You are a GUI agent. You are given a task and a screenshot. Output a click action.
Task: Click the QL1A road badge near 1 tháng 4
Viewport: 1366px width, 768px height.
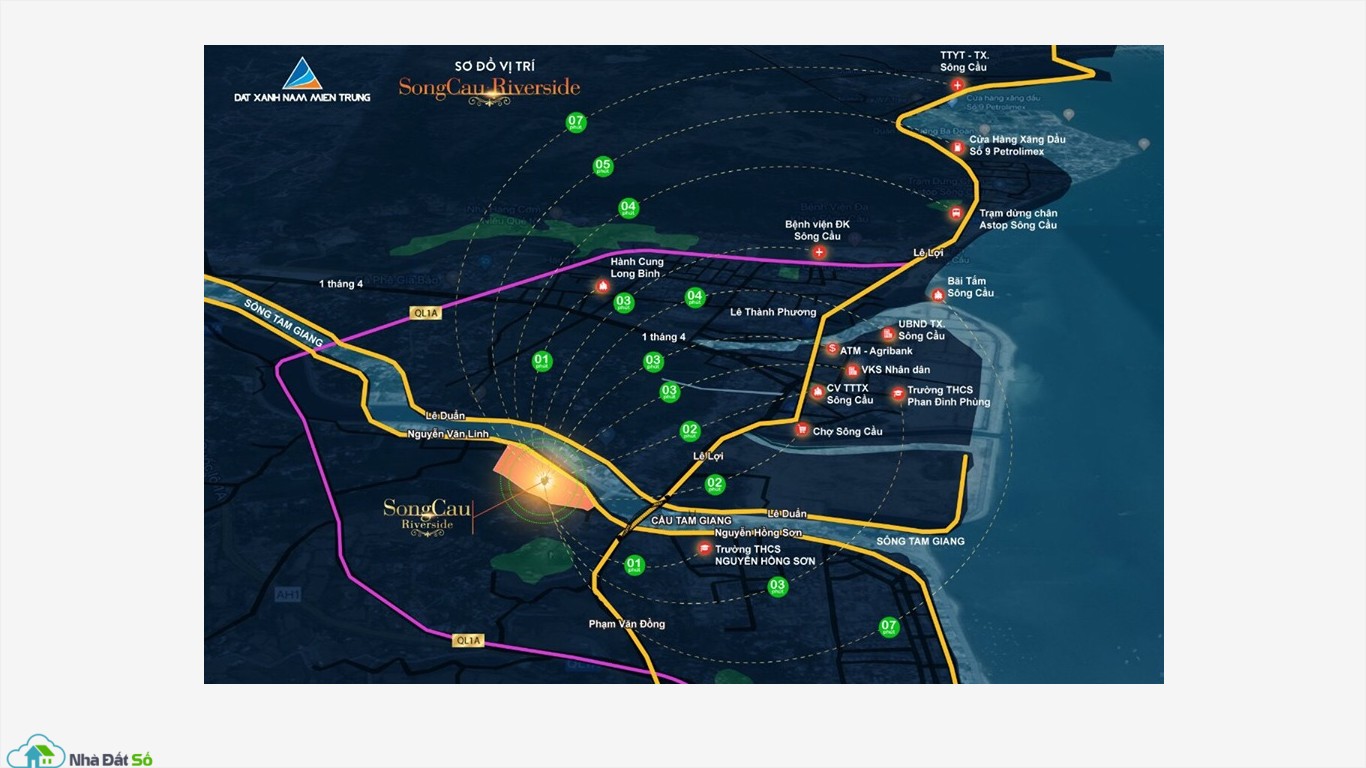[425, 313]
